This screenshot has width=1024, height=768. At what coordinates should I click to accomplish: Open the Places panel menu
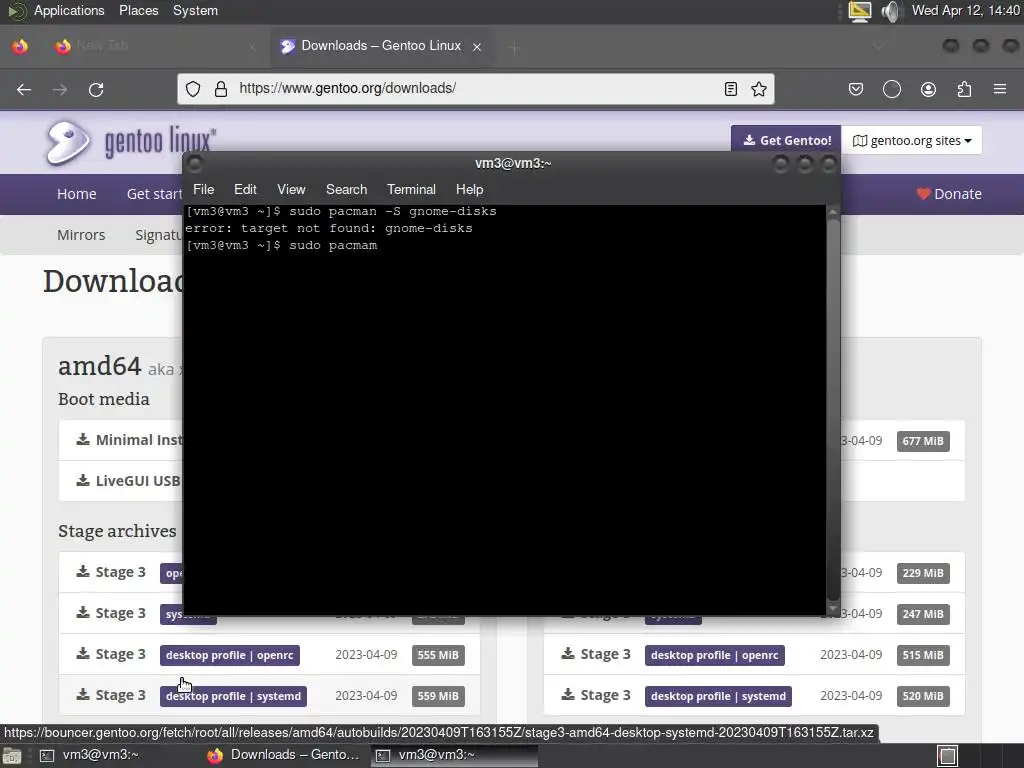tap(138, 10)
